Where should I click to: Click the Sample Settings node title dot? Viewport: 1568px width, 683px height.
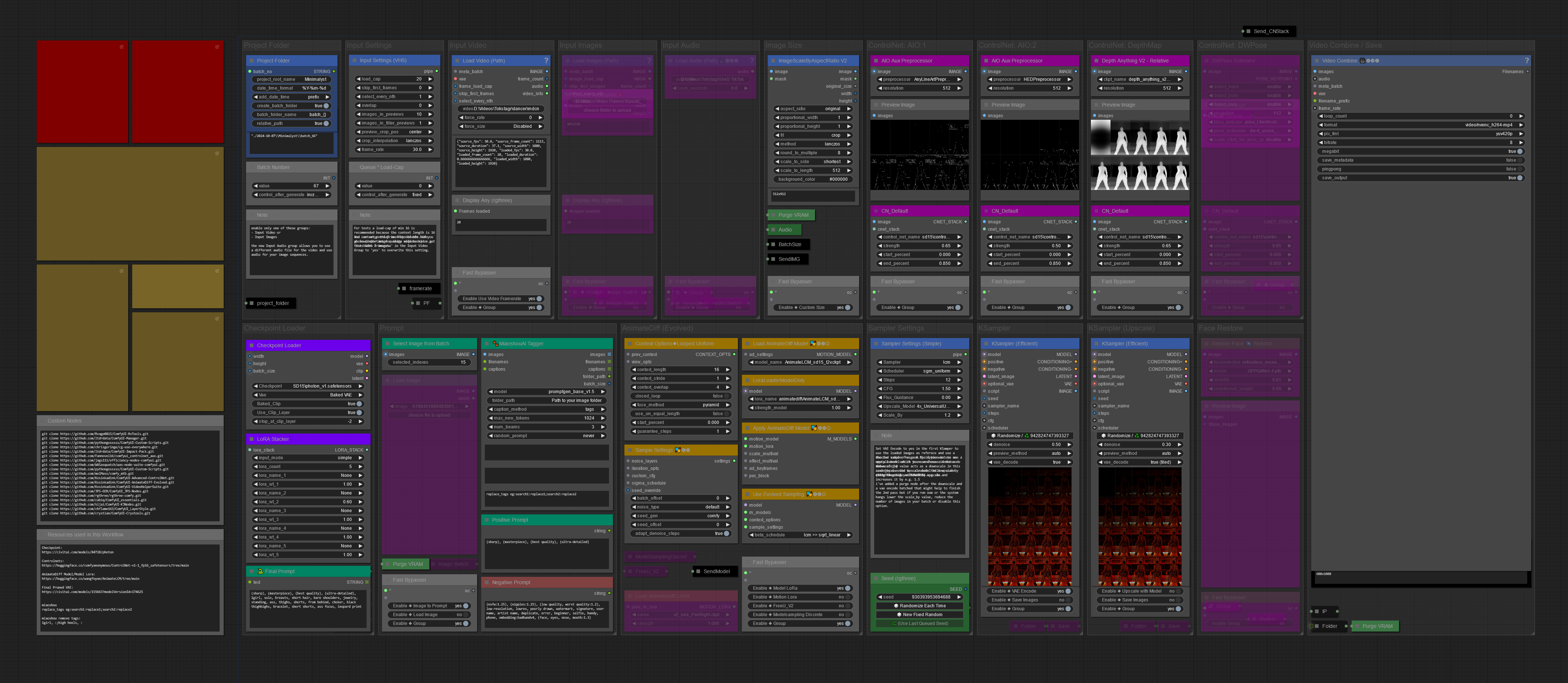click(630, 450)
